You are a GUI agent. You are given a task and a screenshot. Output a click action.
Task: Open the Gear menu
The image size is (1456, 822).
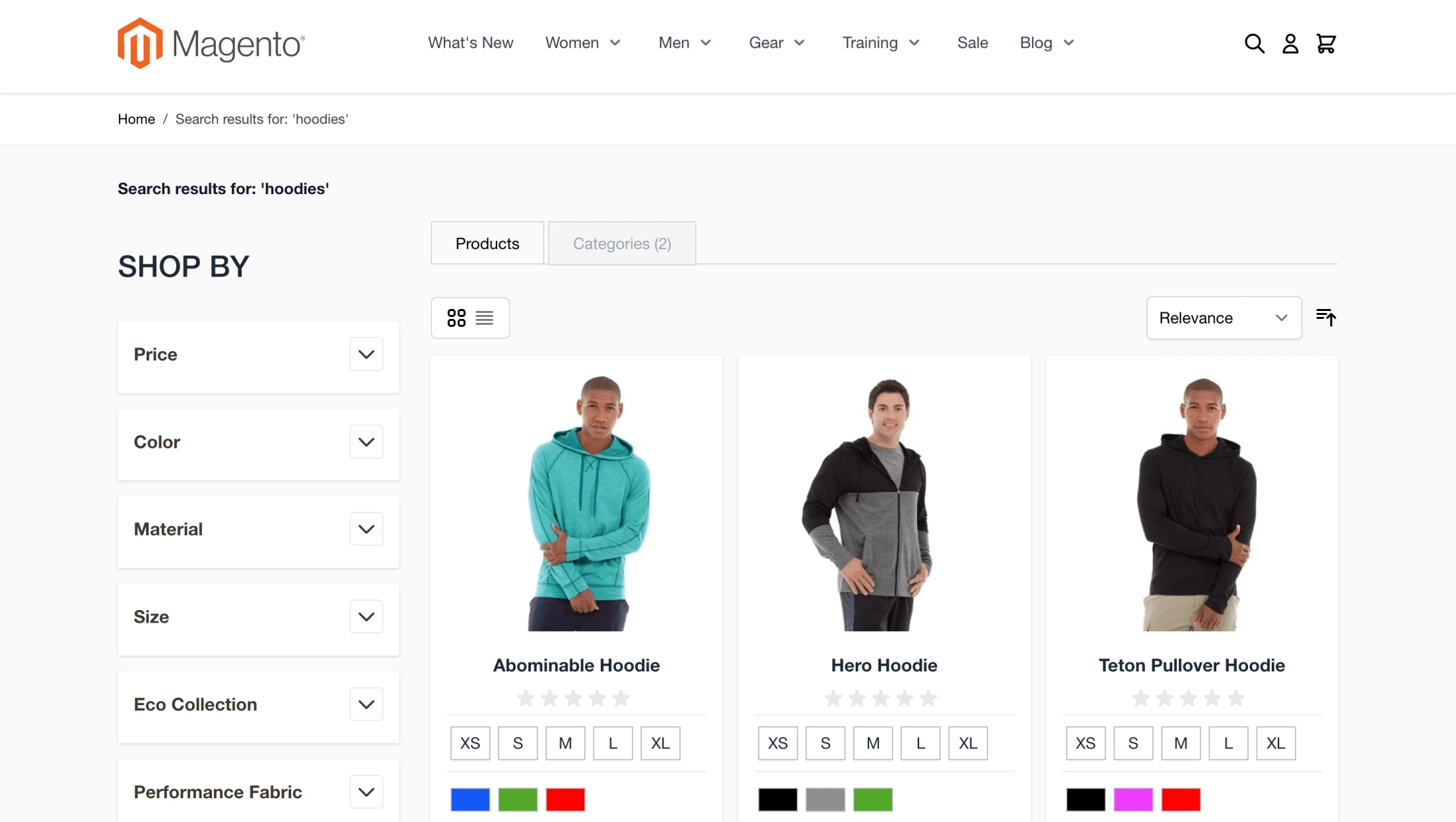(777, 43)
